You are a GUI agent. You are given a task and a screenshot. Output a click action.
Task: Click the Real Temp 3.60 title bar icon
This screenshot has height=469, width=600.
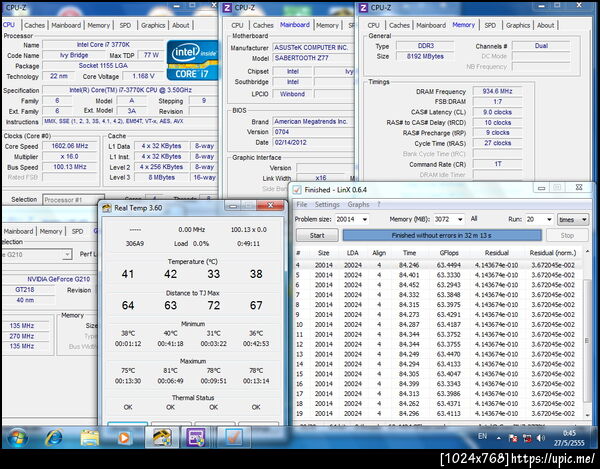click(106, 208)
